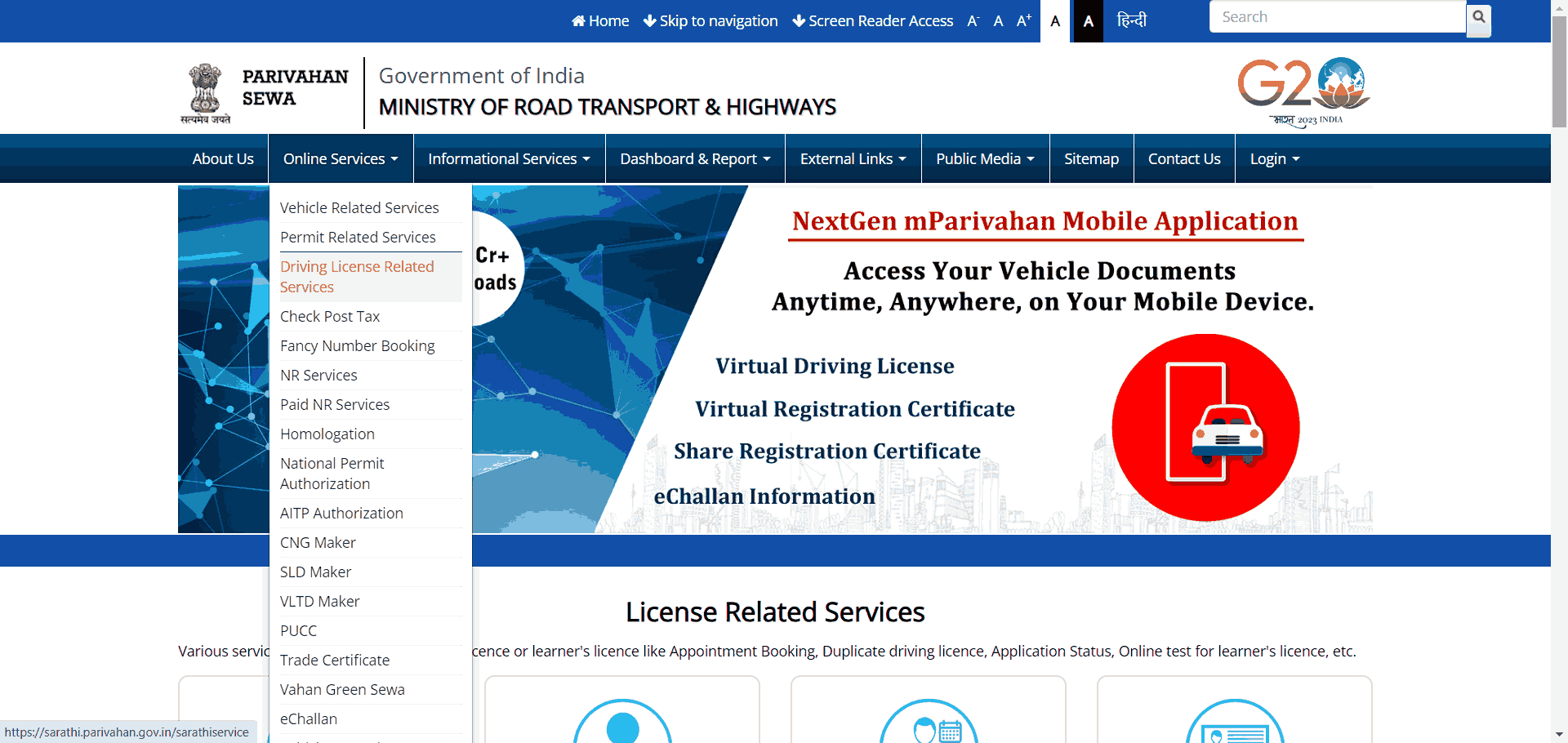Switch to white standard contrast theme

click(1055, 21)
